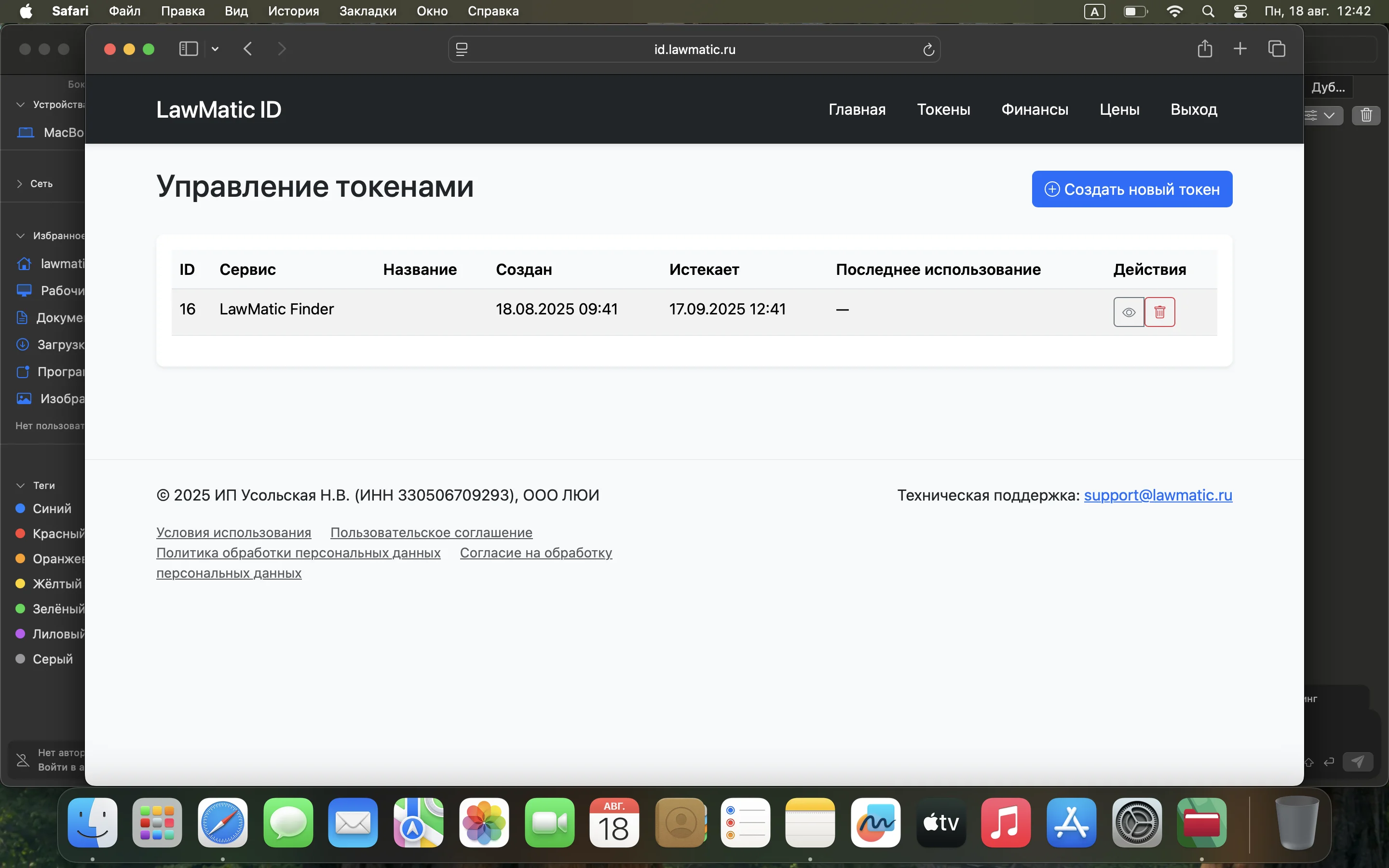Collapse Теги section in Finder sidebar
1389x868 pixels.
(21, 486)
